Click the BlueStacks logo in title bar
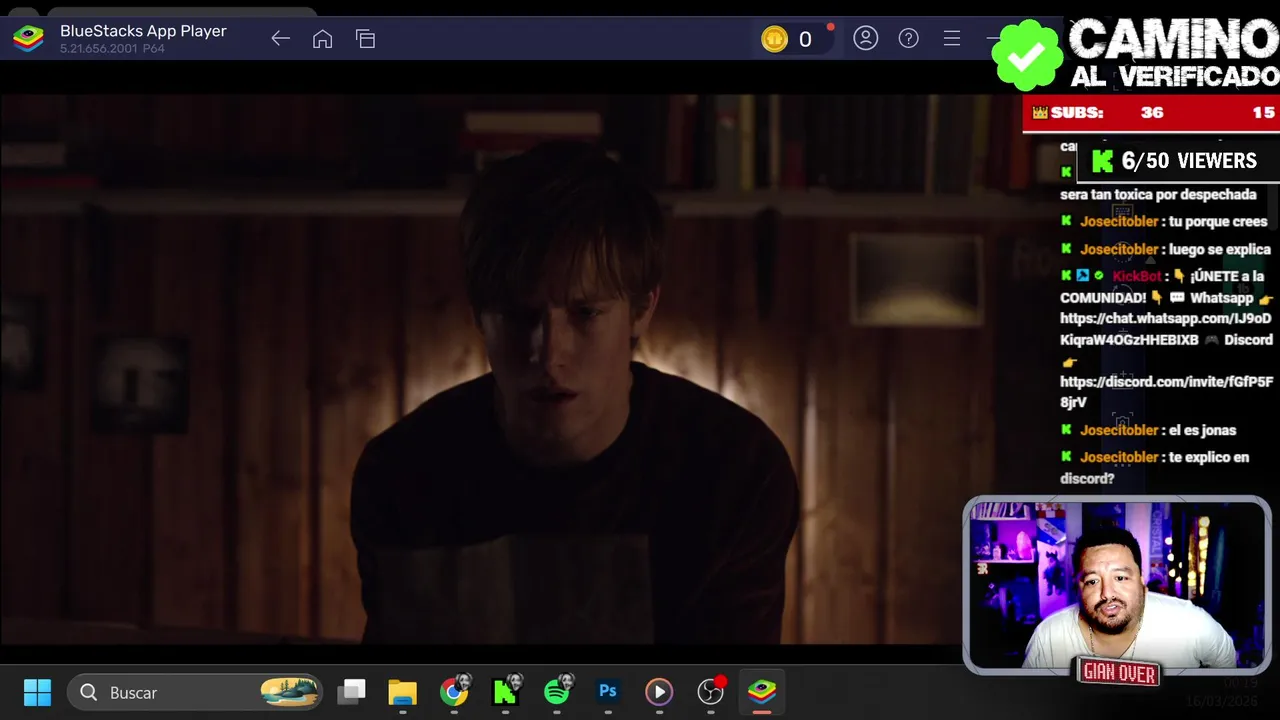The image size is (1280, 720). pos(28,39)
